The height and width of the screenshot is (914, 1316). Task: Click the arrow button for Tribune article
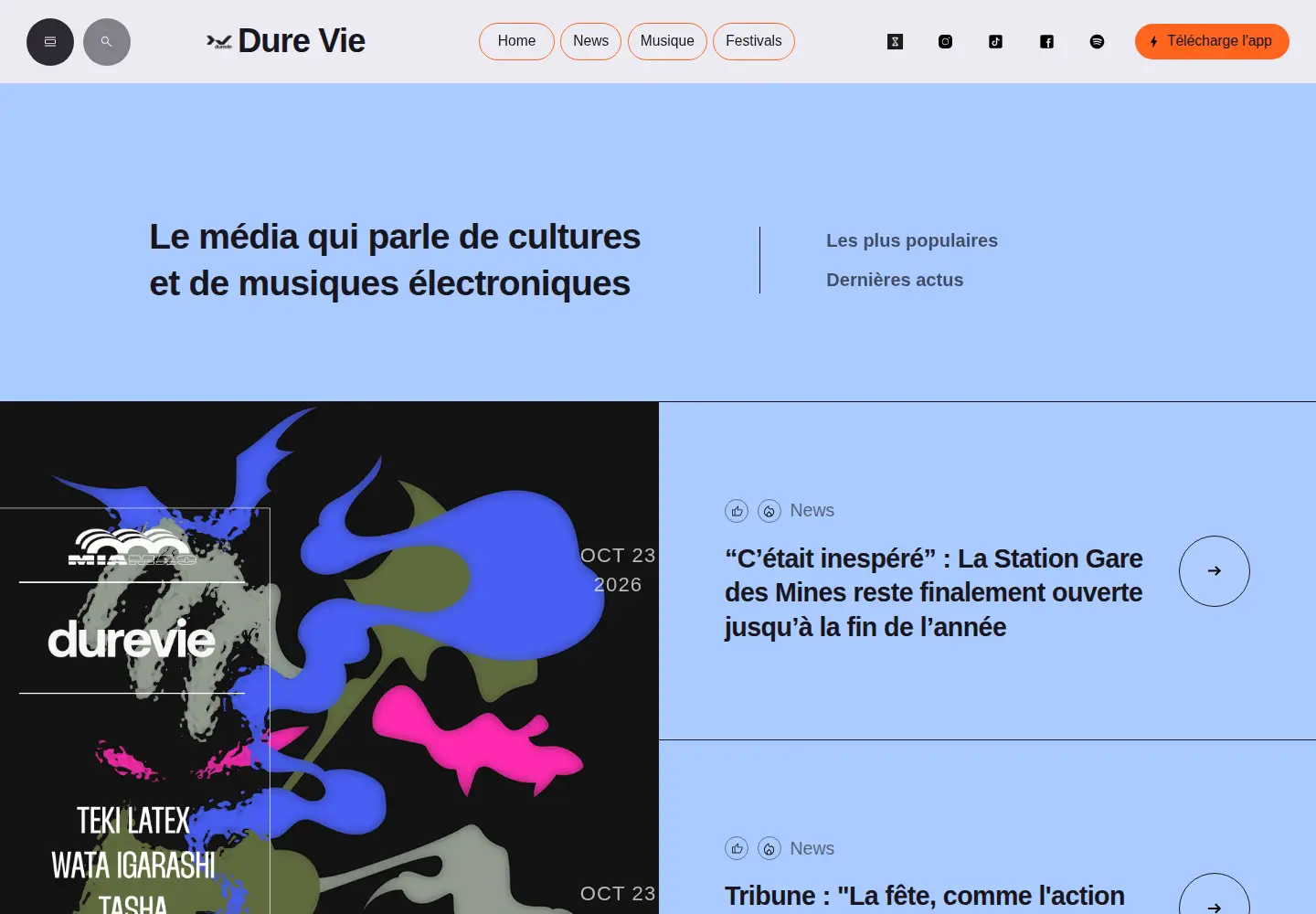[x=1215, y=896]
